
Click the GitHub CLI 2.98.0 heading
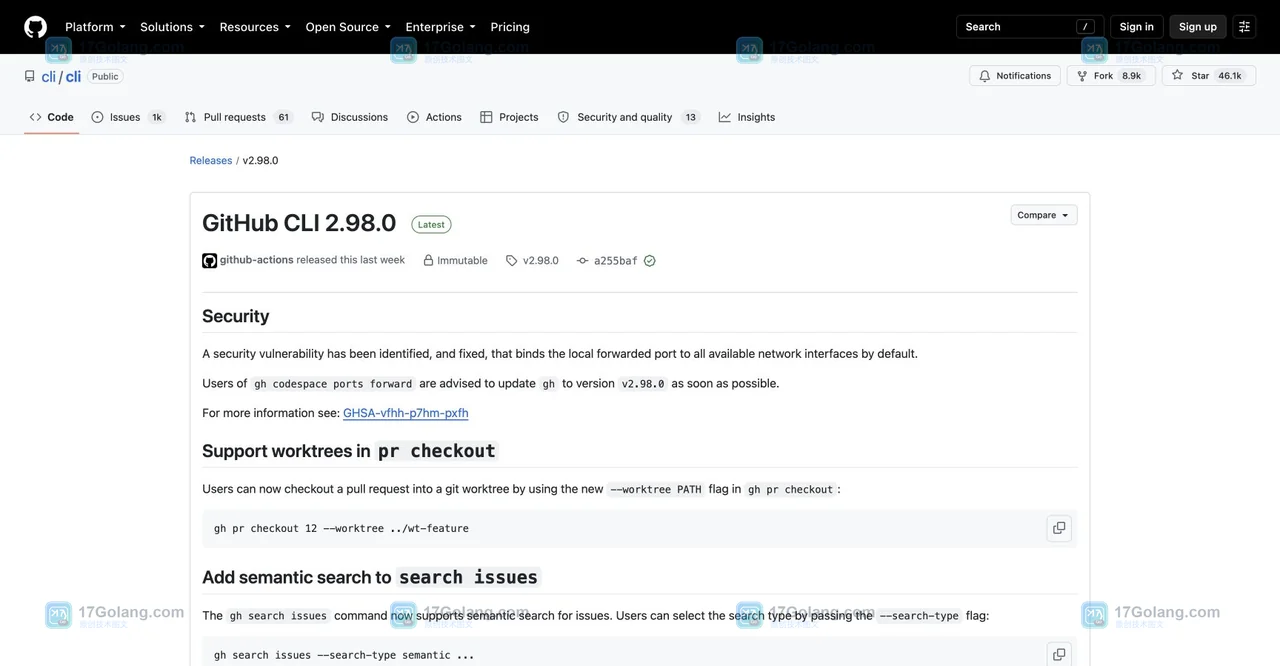[x=299, y=223]
